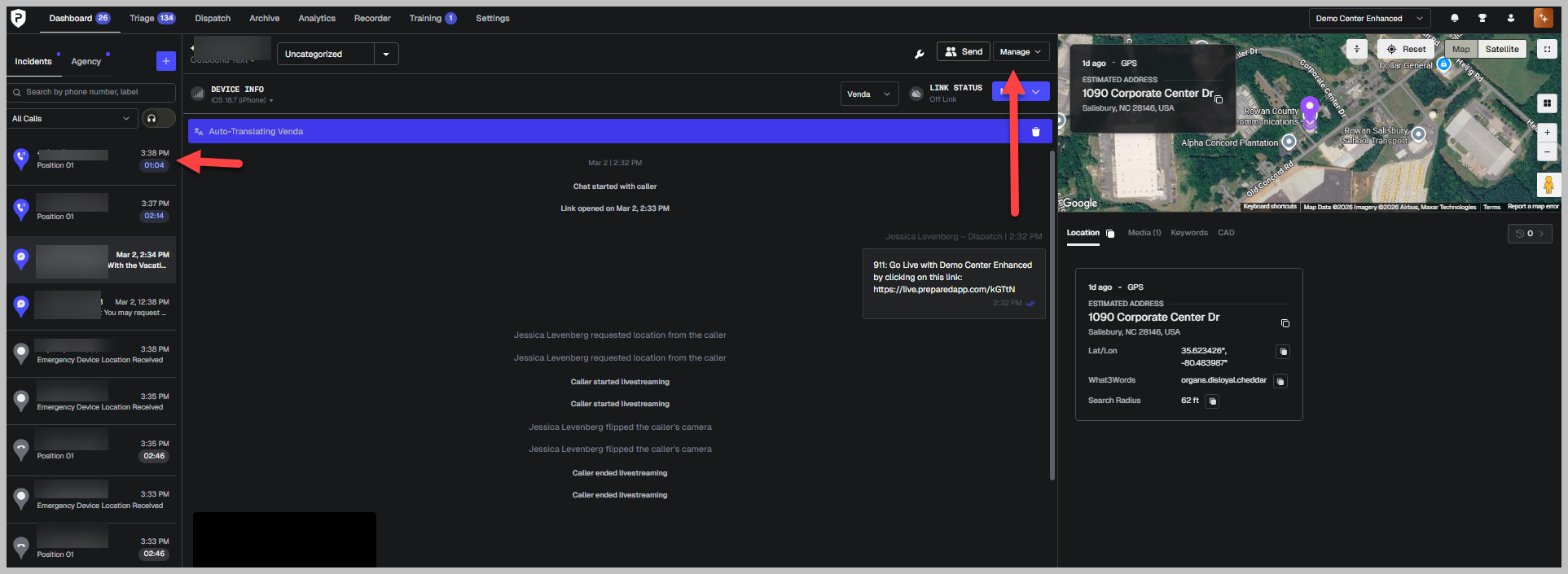The width and height of the screenshot is (1568, 574).
Task: Switch to the Keywords tab
Action: click(1188, 233)
